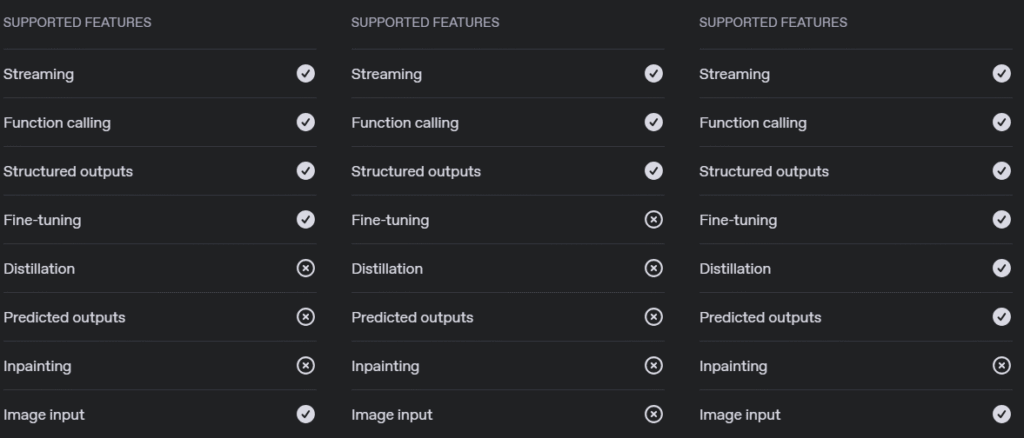Click the Inpainting cross icon in third column
1024x438 pixels.
click(x=1002, y=366)
